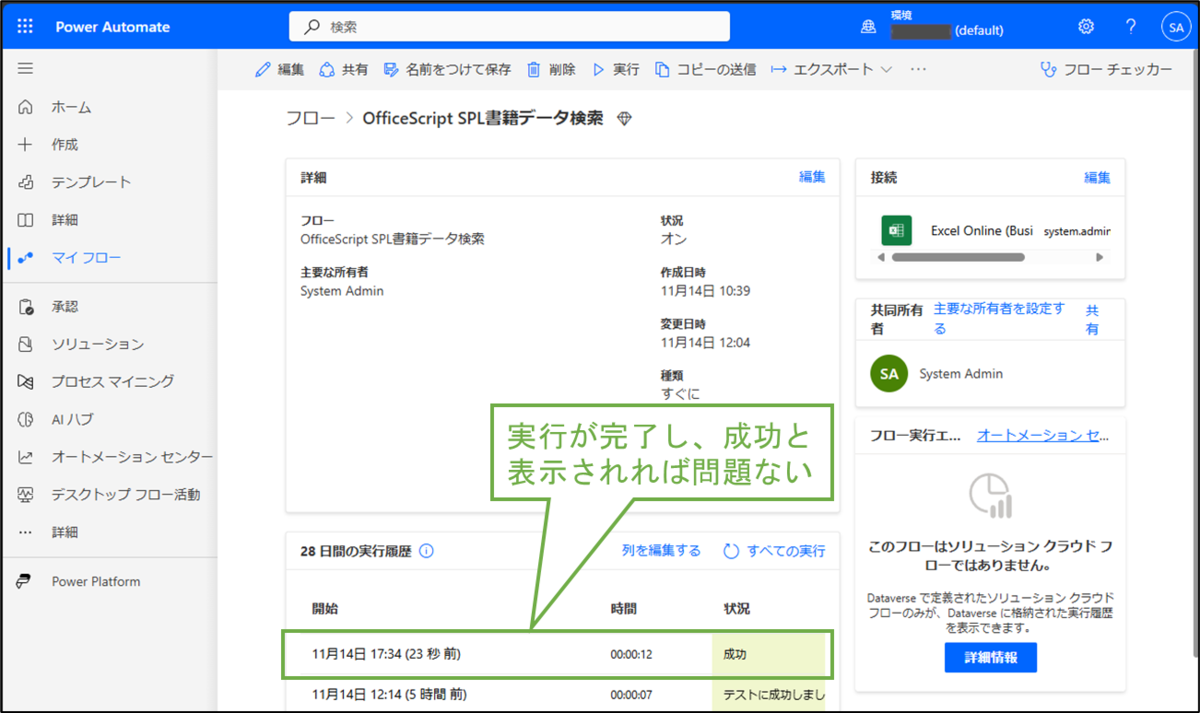Open AI ハブ in the sidebar
Image resolution: width=1200 pixels, height=713 pixels.
pos(73,419)
